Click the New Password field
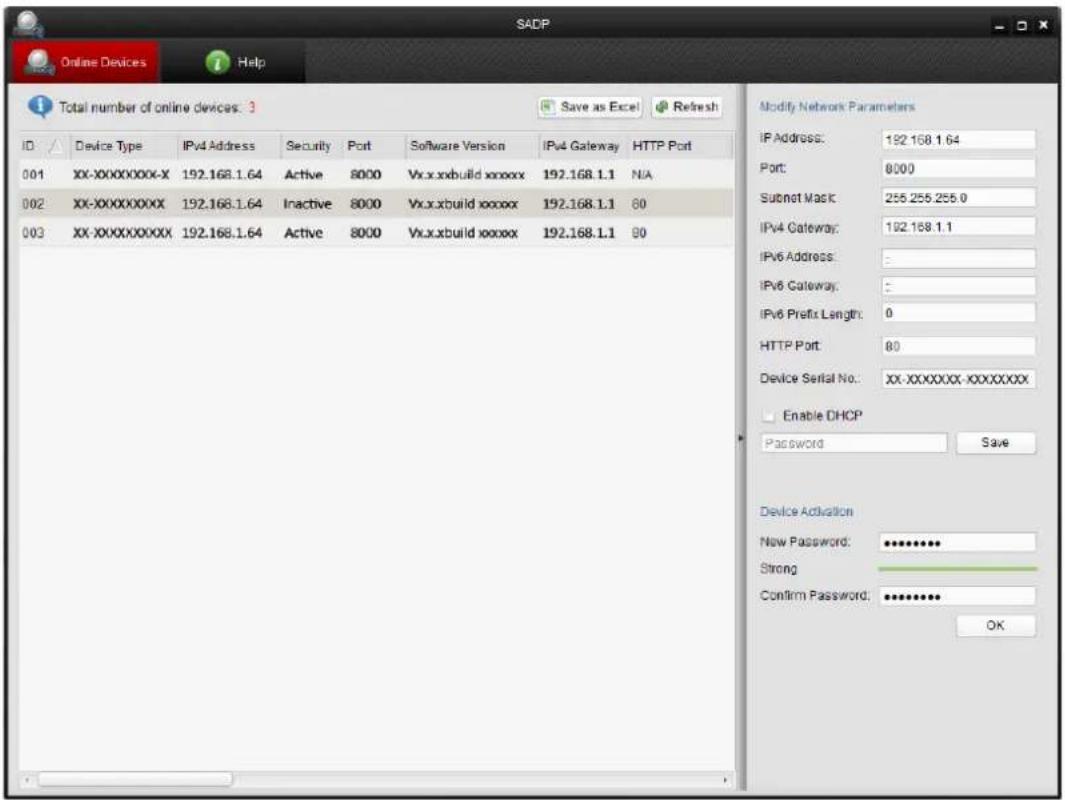1065x800 pixels. (x=958, y=543)
